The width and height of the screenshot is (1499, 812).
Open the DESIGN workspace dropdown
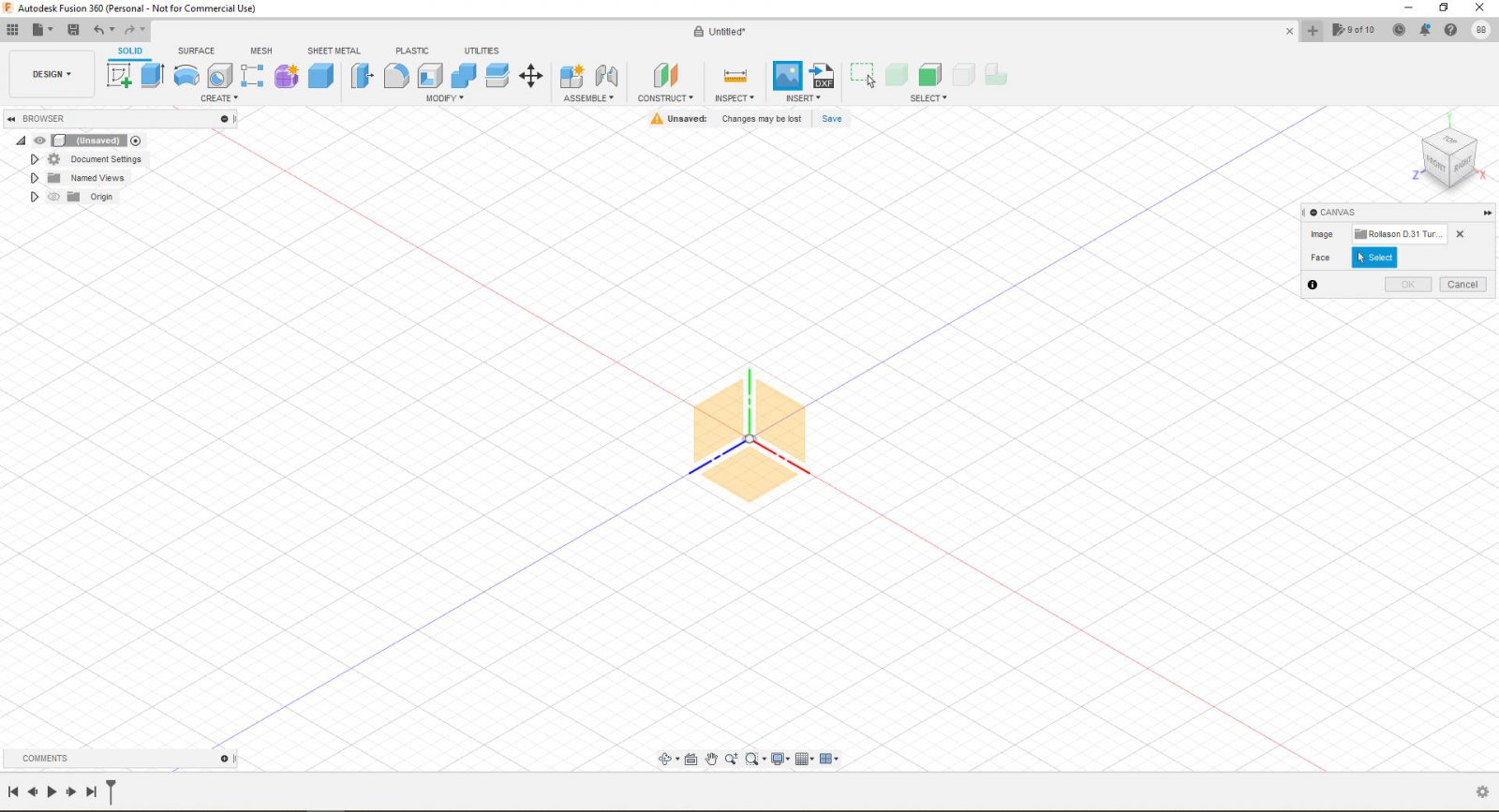pyautogui.click(x=52, y=74)
